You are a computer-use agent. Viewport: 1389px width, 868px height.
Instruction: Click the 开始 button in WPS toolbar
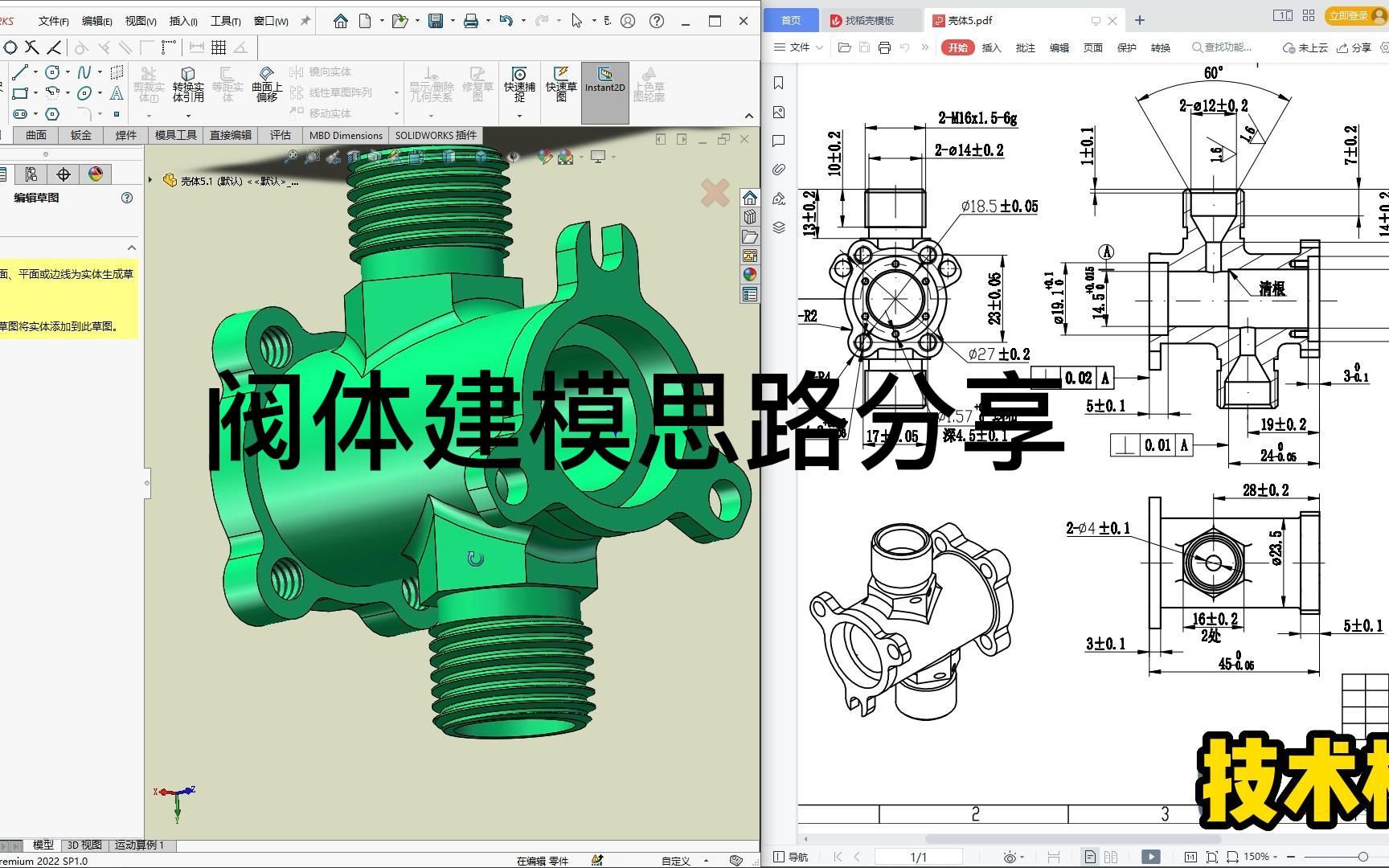click(957, 47)
